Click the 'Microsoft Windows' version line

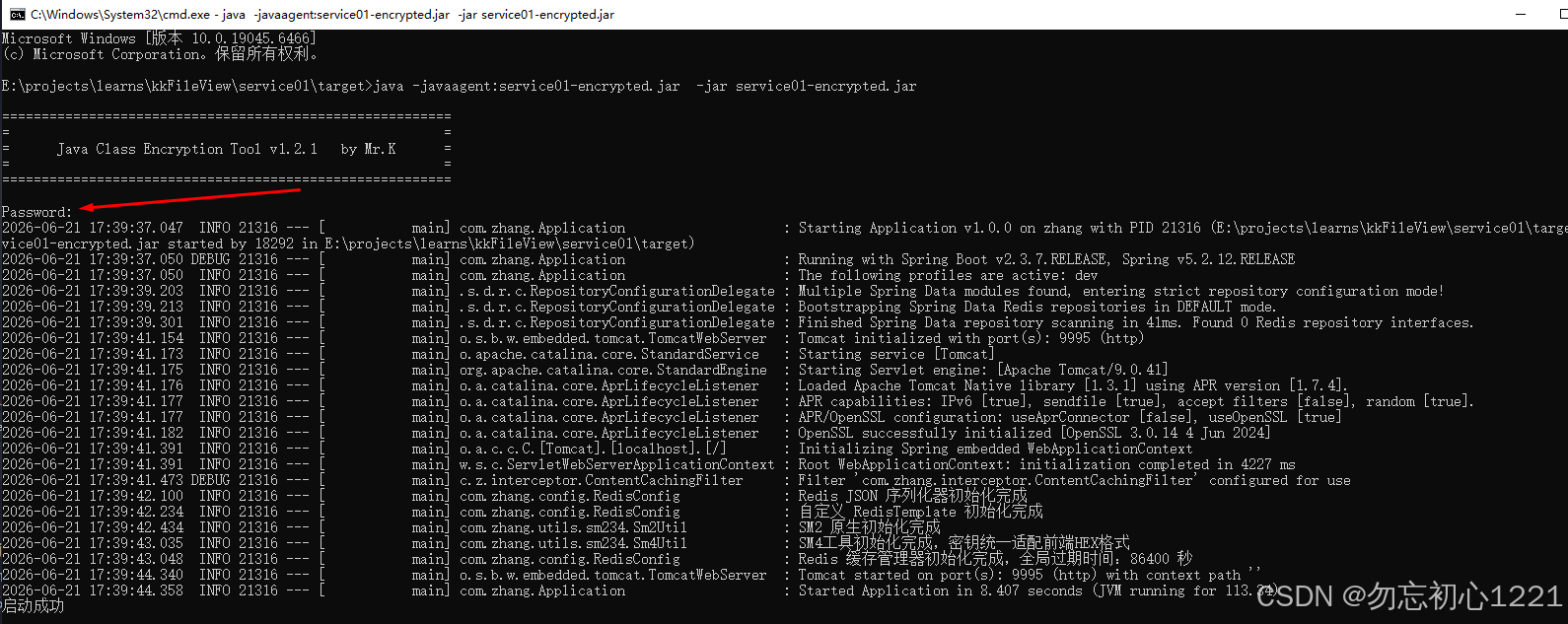(x=159, y=38)
